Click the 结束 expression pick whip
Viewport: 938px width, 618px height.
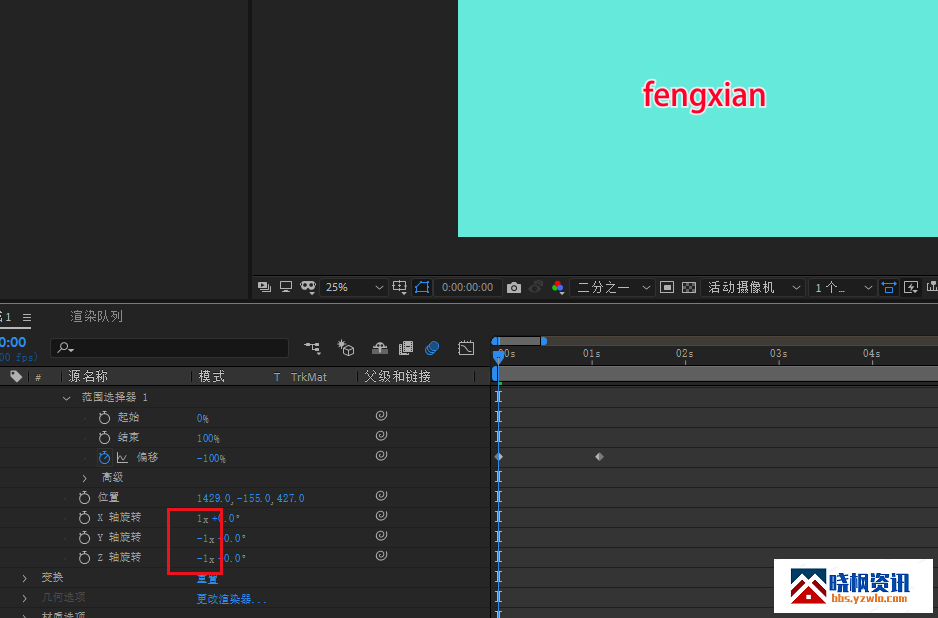pyautogui.click(x=381, y=436)
